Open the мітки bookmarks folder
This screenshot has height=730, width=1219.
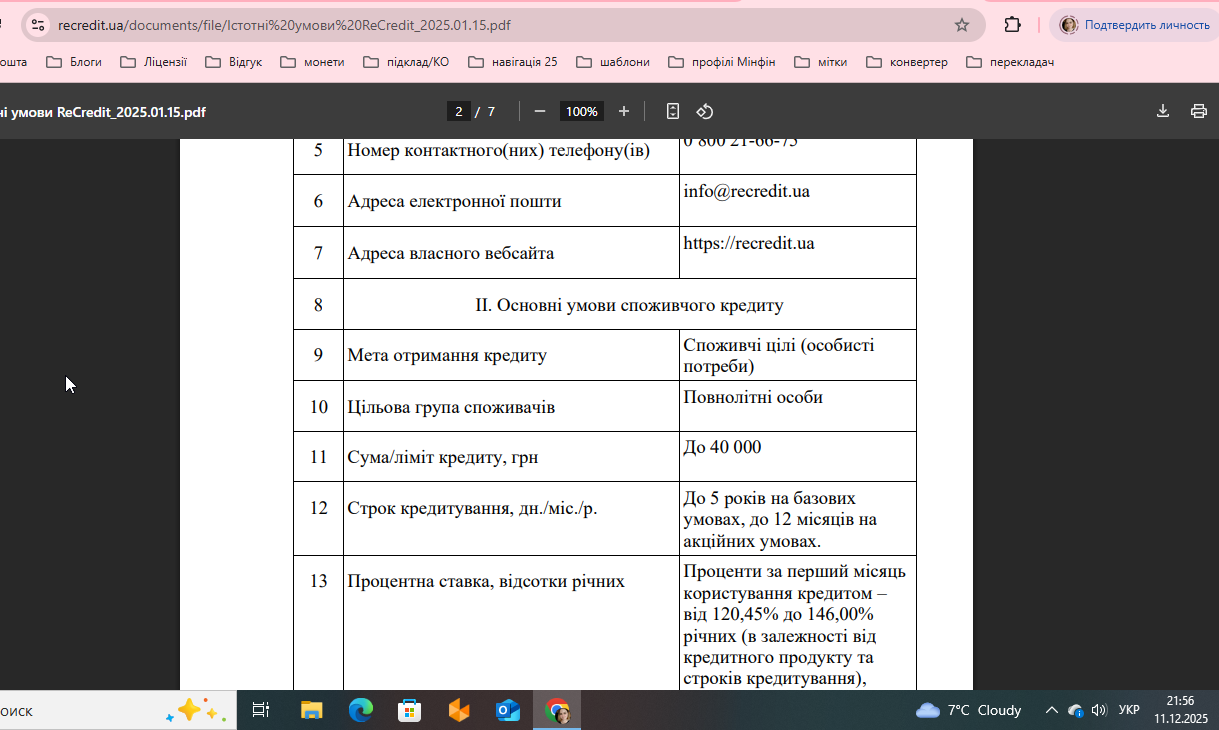pos(821,62)
